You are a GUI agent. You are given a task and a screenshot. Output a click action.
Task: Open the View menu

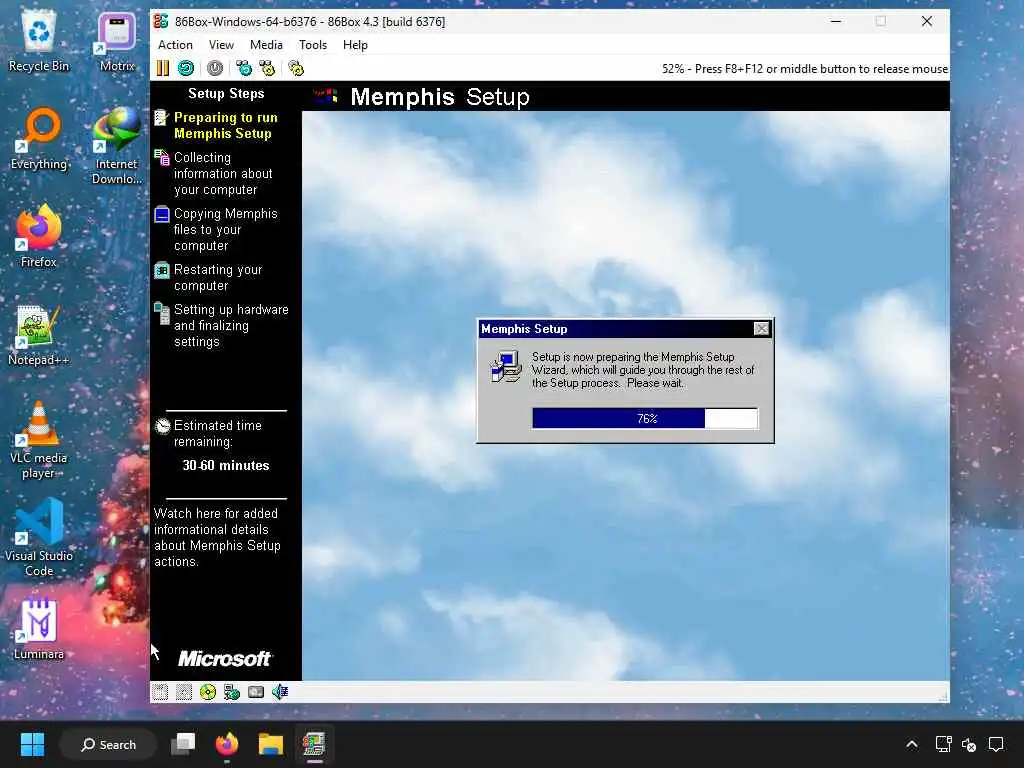point(221,45)
